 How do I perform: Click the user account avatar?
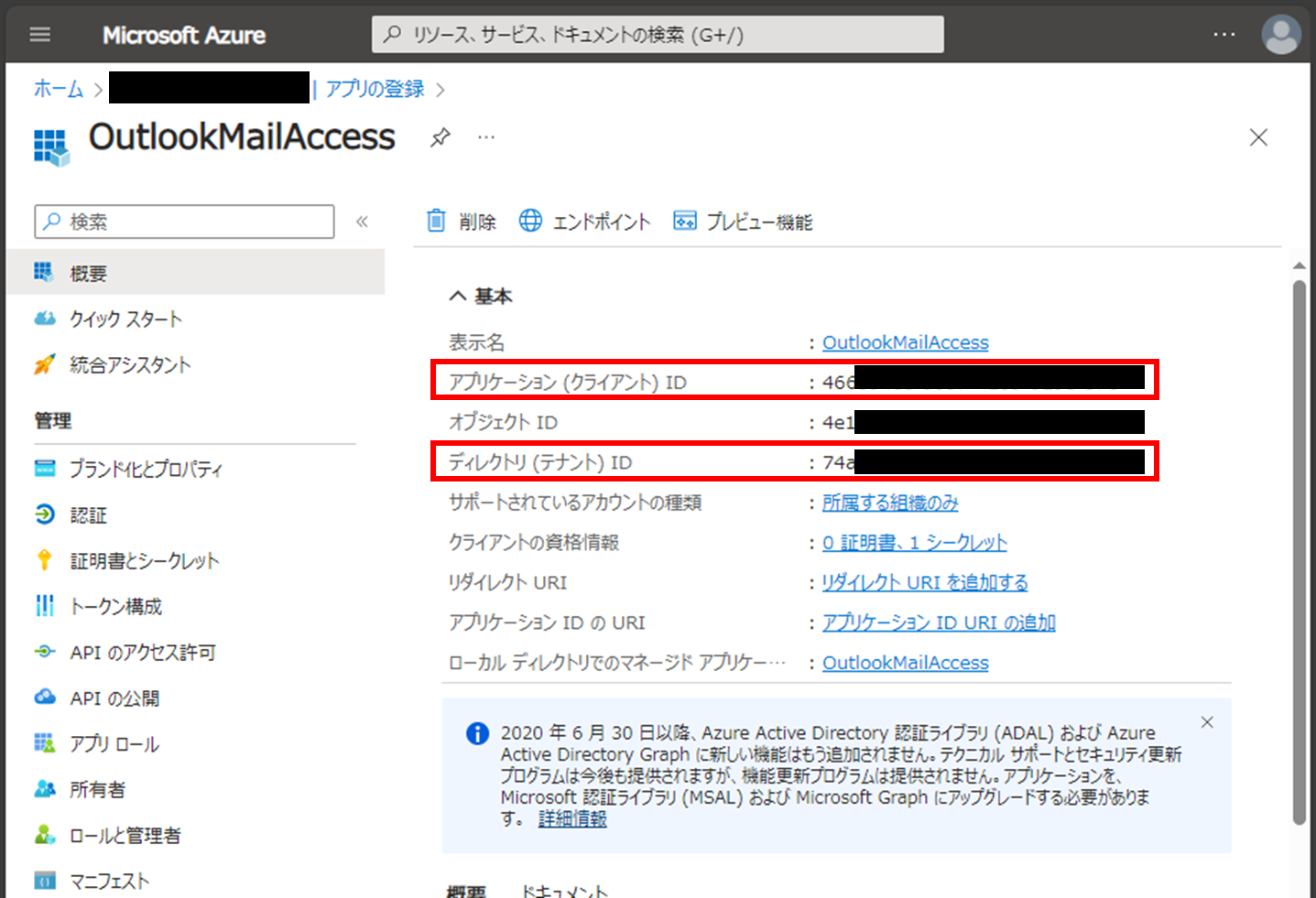click(1280, 35)
